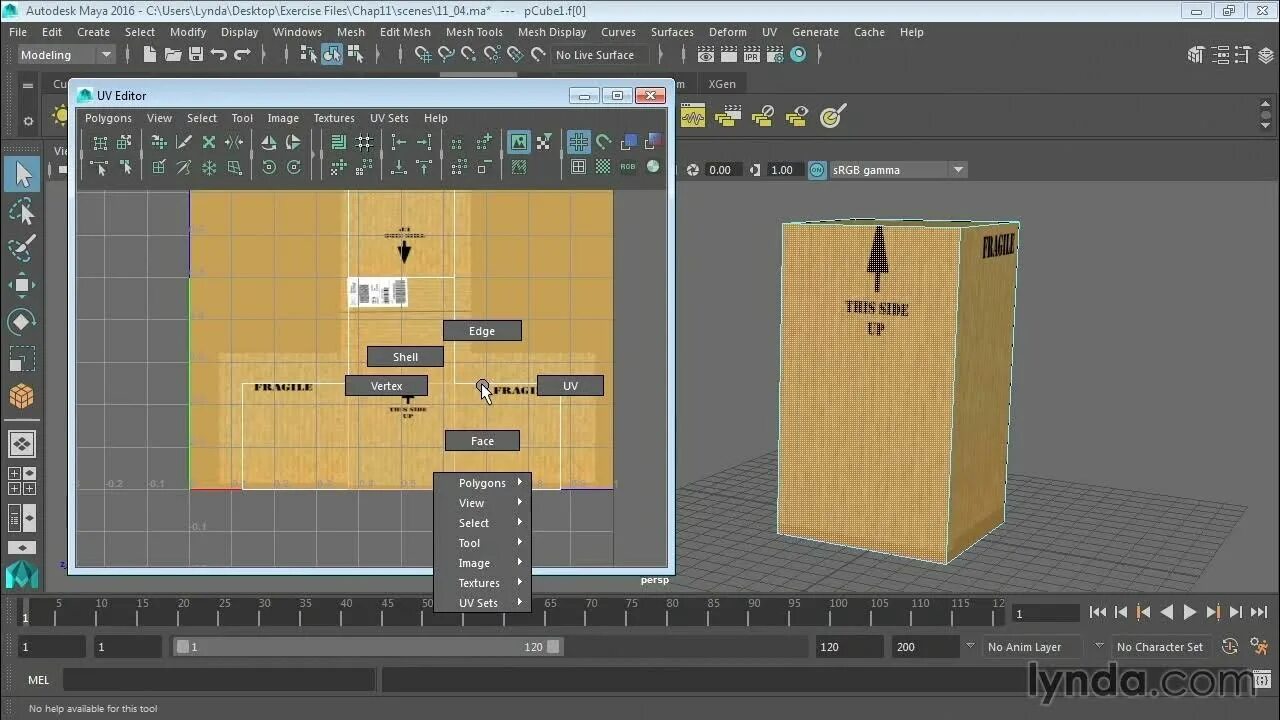Viewport: 1280px width, 720px height.
Task: Click the green X cut UVs icon
Action: click(209, 143)
